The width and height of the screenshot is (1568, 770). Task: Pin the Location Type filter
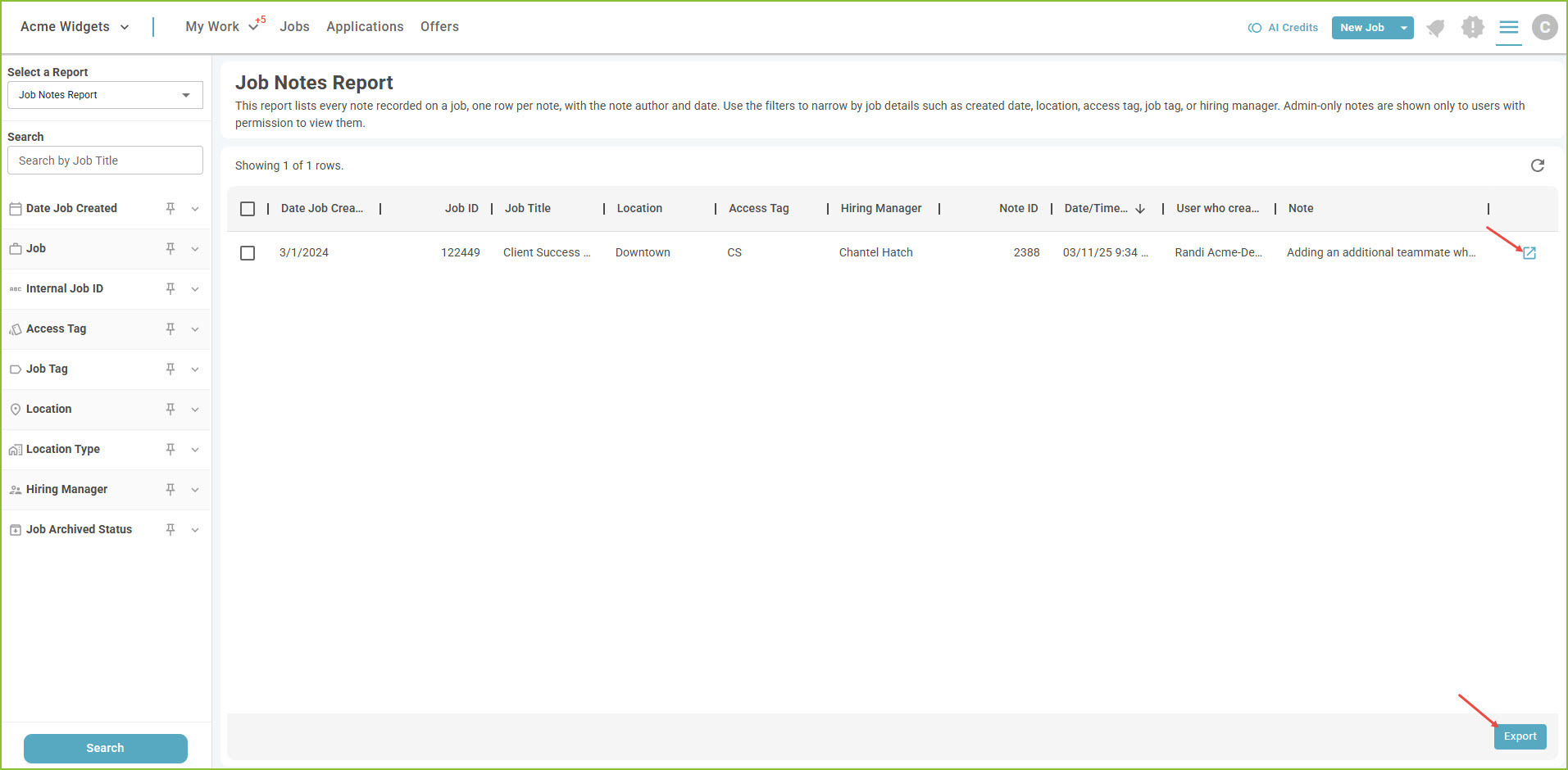tap(170, 449)
